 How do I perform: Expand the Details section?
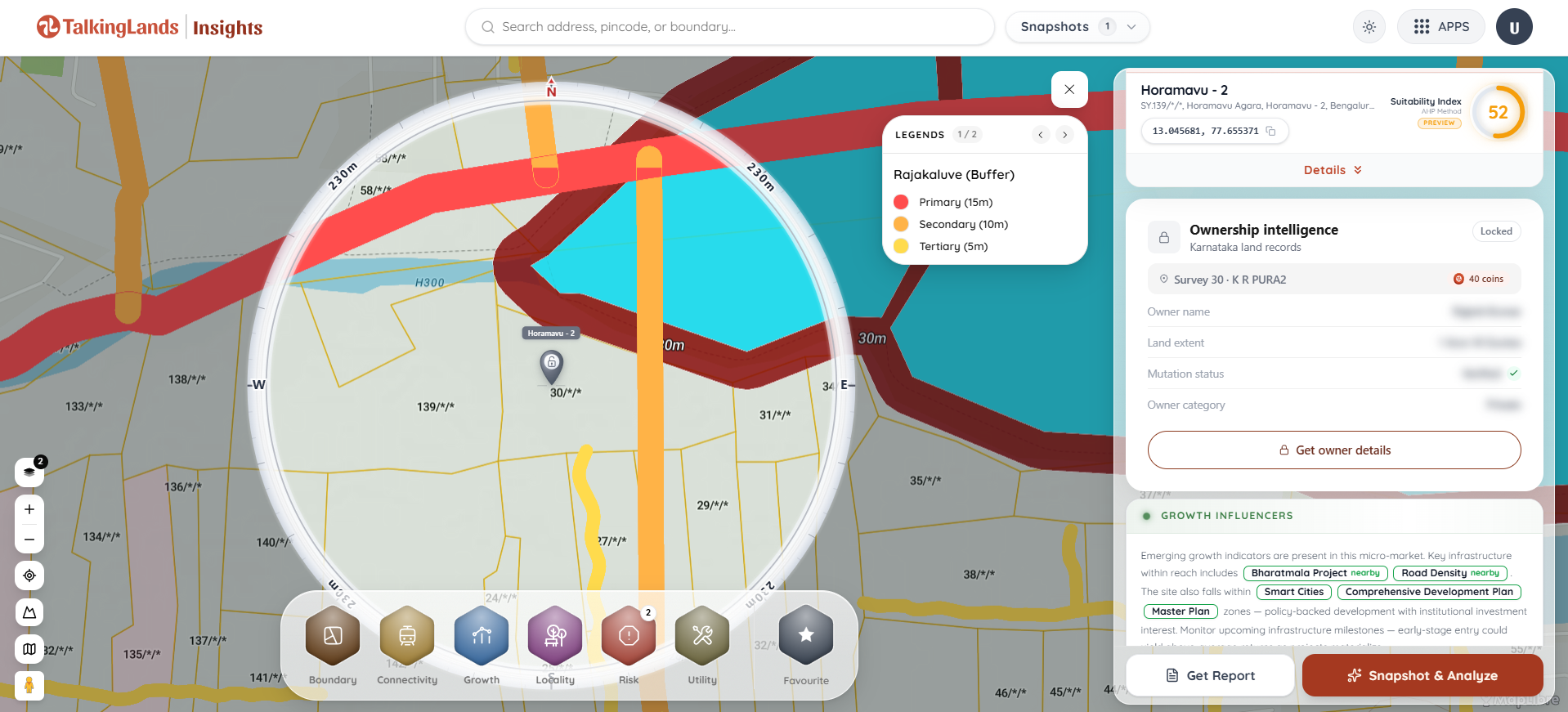(x=1333, y=170)
